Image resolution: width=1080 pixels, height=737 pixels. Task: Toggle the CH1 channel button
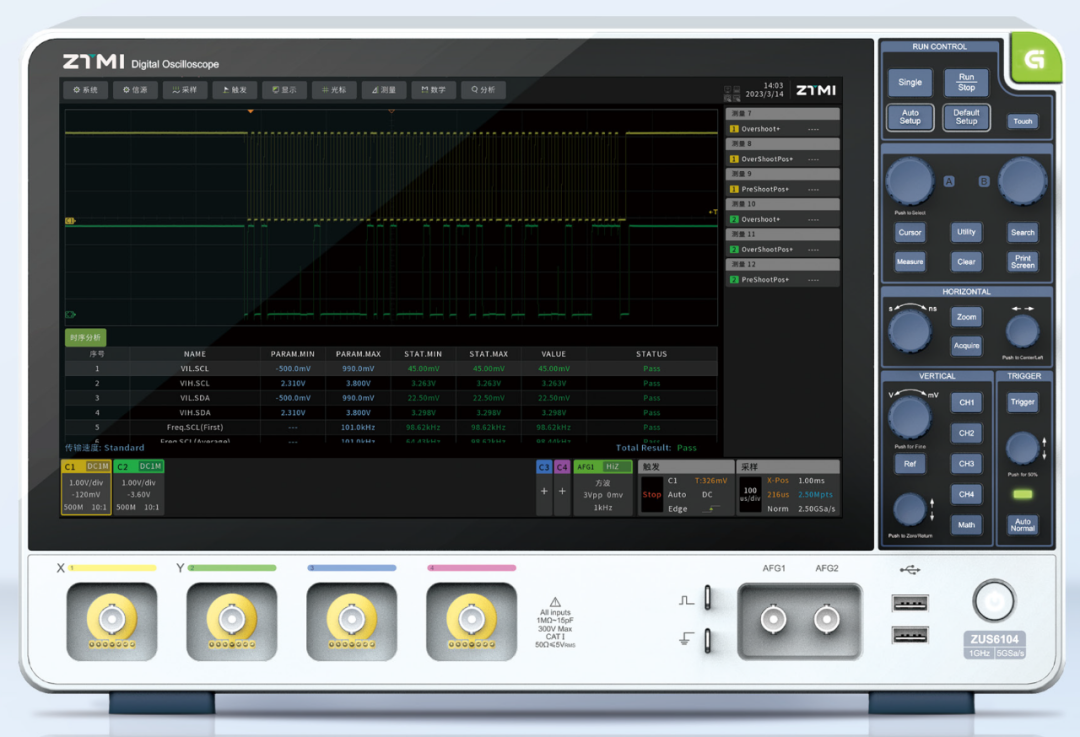click(966, 402)
